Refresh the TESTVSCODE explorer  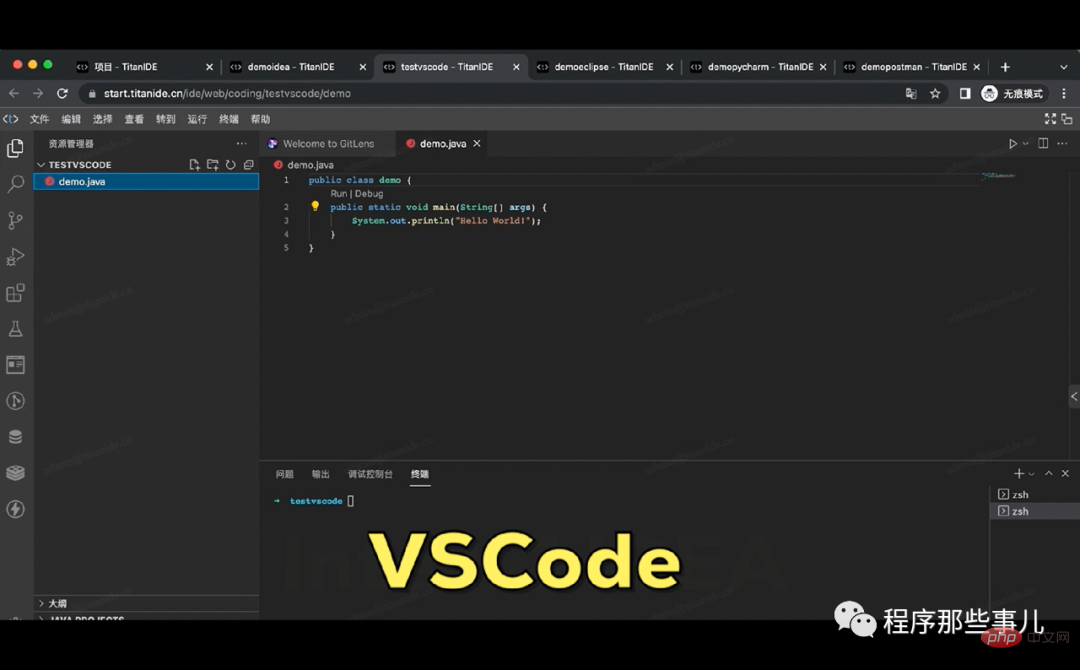coord(231,165)
